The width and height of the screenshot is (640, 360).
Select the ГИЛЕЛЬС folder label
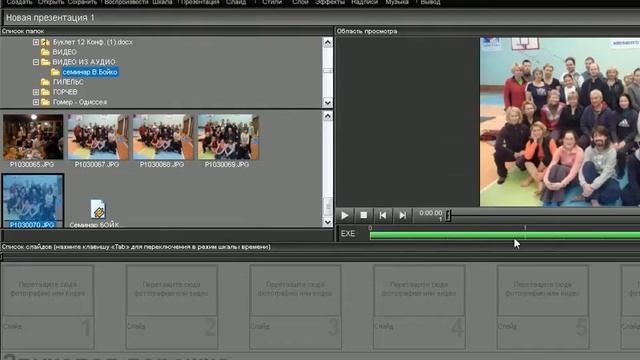point(68,82)
